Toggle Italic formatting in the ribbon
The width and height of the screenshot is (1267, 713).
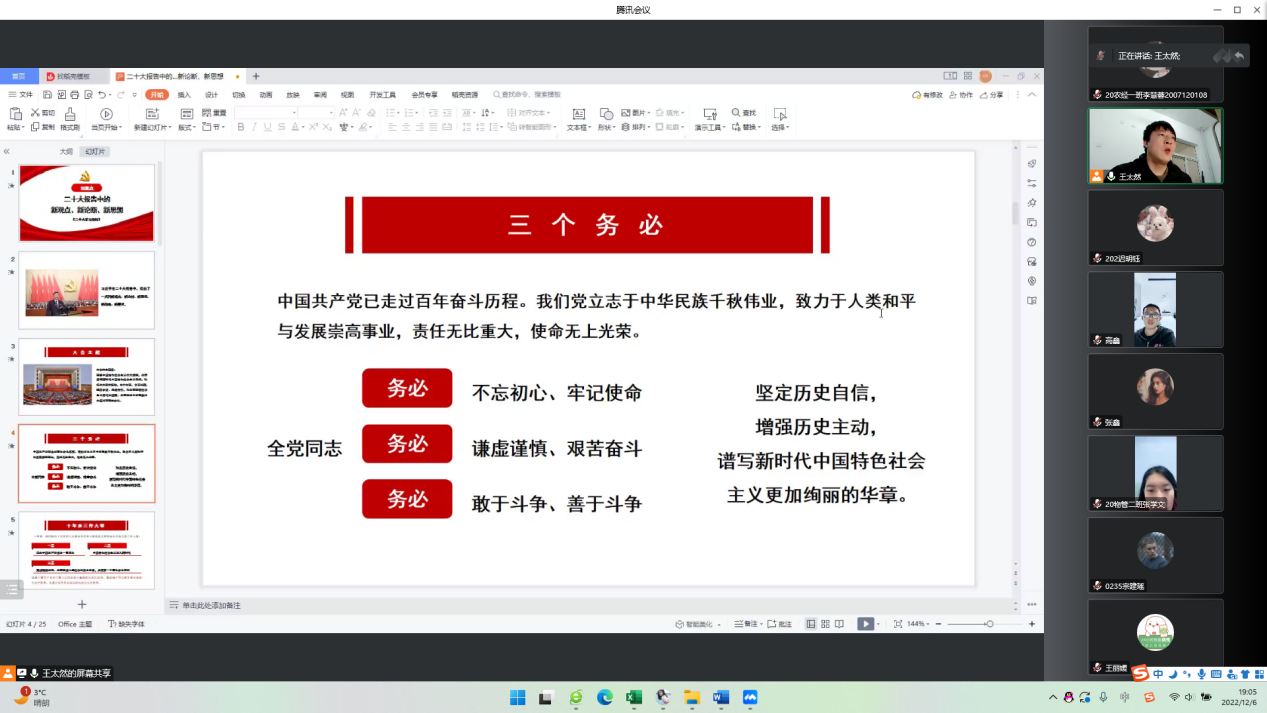point(254,127)
